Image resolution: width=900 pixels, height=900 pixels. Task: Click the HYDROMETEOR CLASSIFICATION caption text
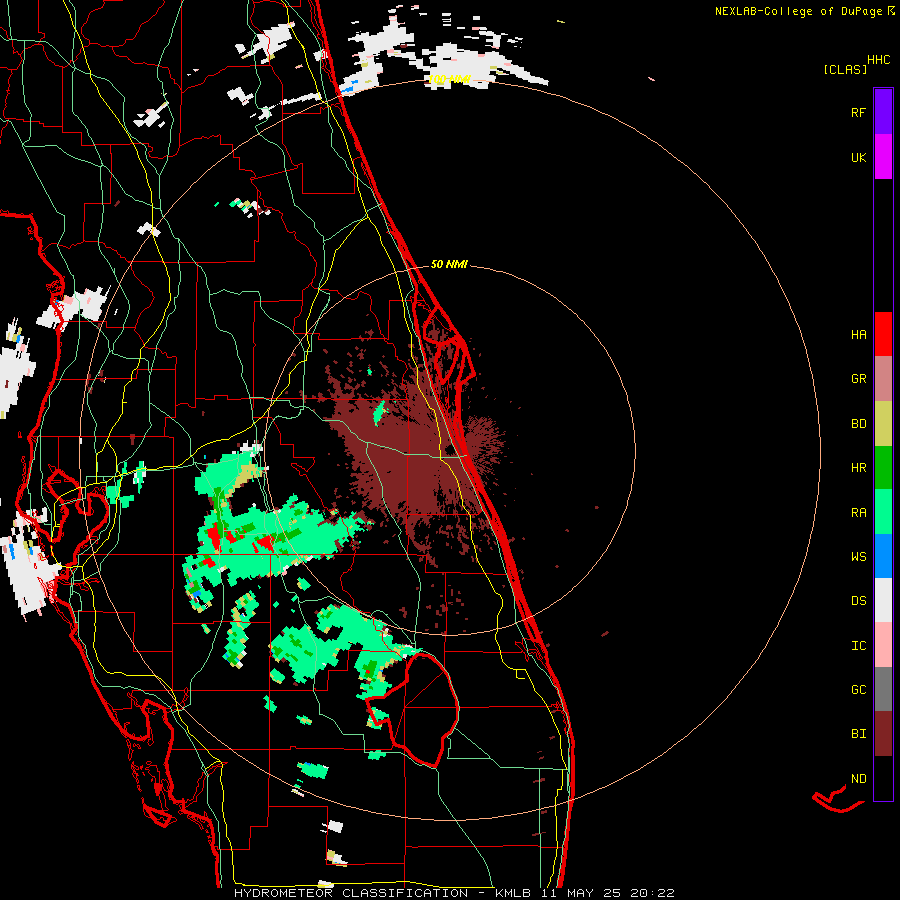(x=351, y=893)
